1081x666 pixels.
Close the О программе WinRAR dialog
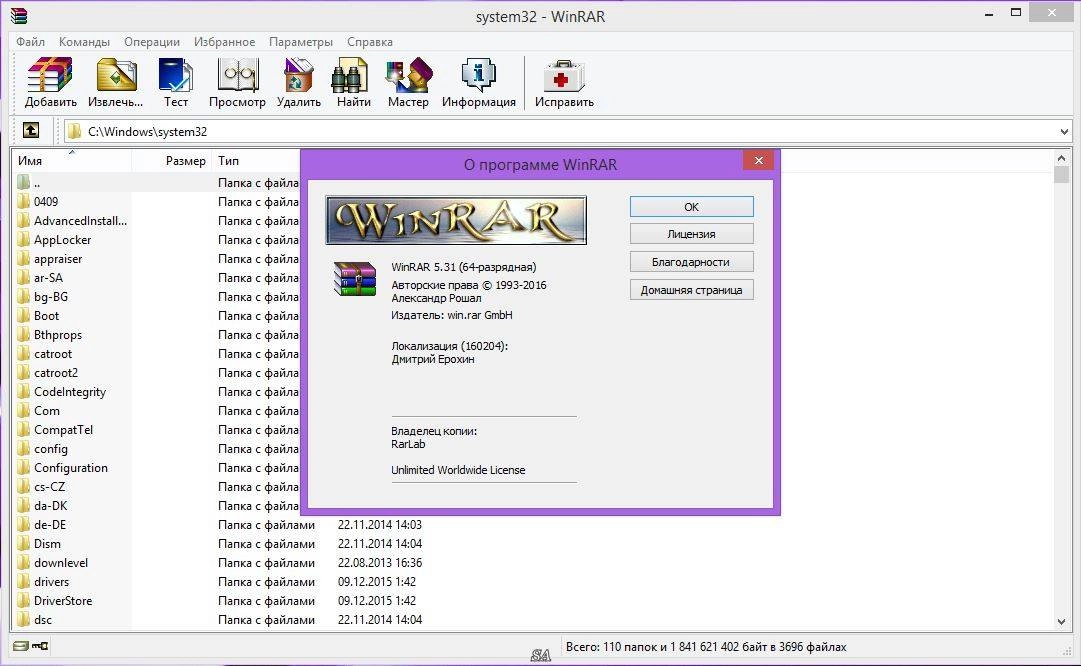point(758,161)
